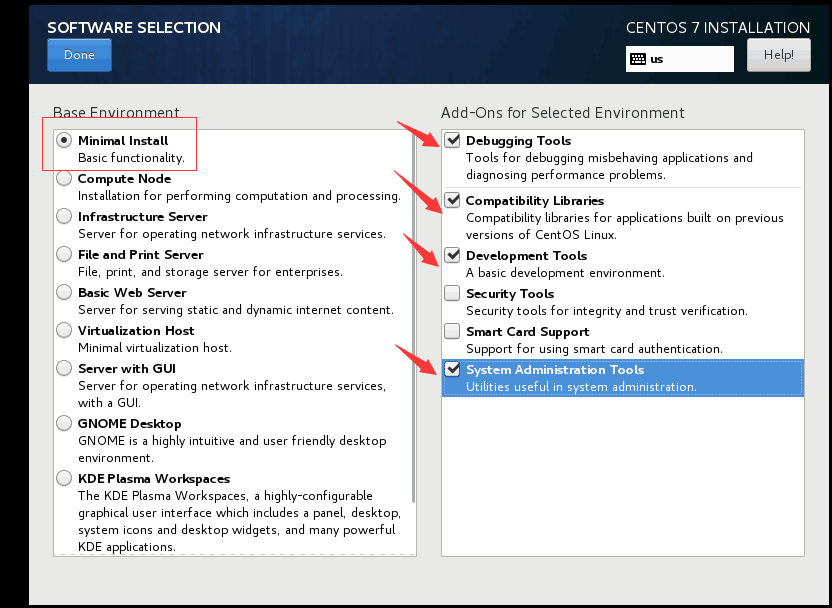Select the Compute Node radio button
Screen dimensions: 832x608
click(64, 178)
